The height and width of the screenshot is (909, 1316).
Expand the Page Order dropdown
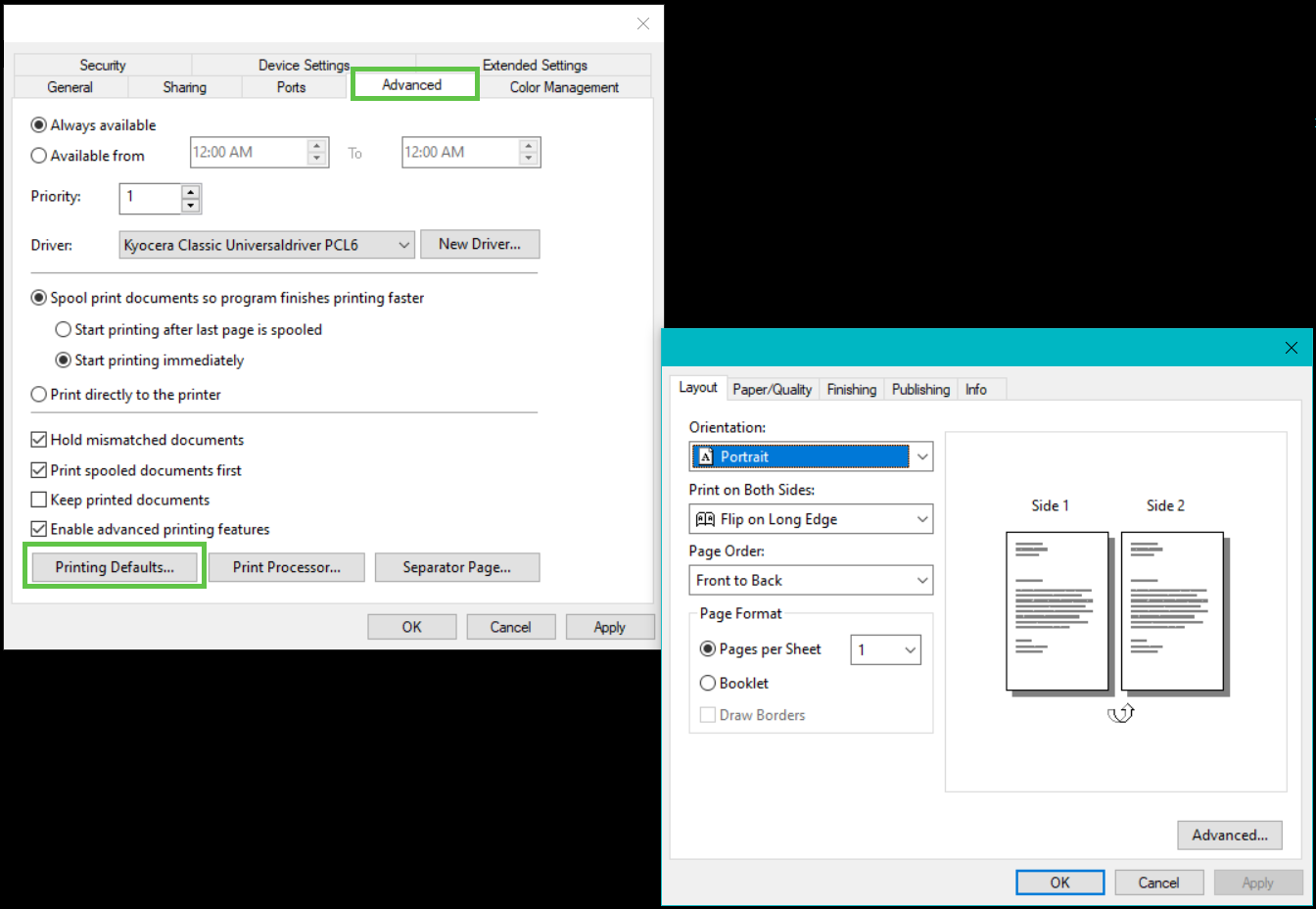(811, 580)
